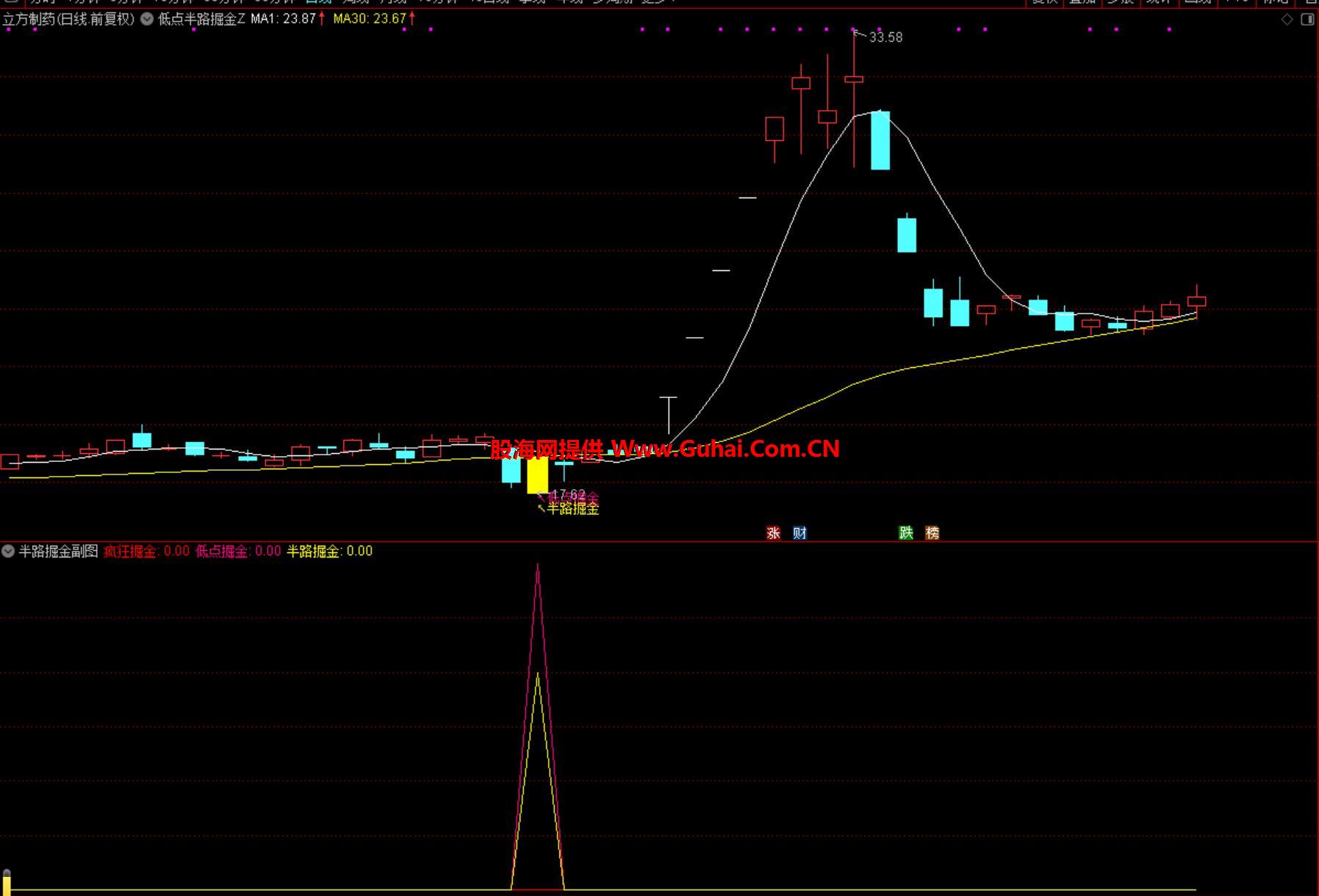Click the blue 财 event marker
1319x896 pixels.
(799, 533)
